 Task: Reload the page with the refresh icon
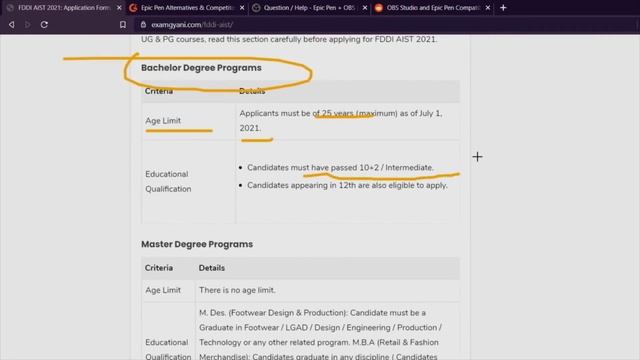click(x=44, y=24)
